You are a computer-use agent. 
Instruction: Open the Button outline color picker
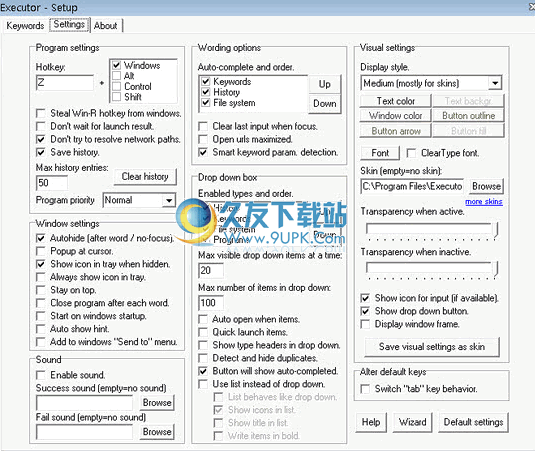(x=468, y=116)
